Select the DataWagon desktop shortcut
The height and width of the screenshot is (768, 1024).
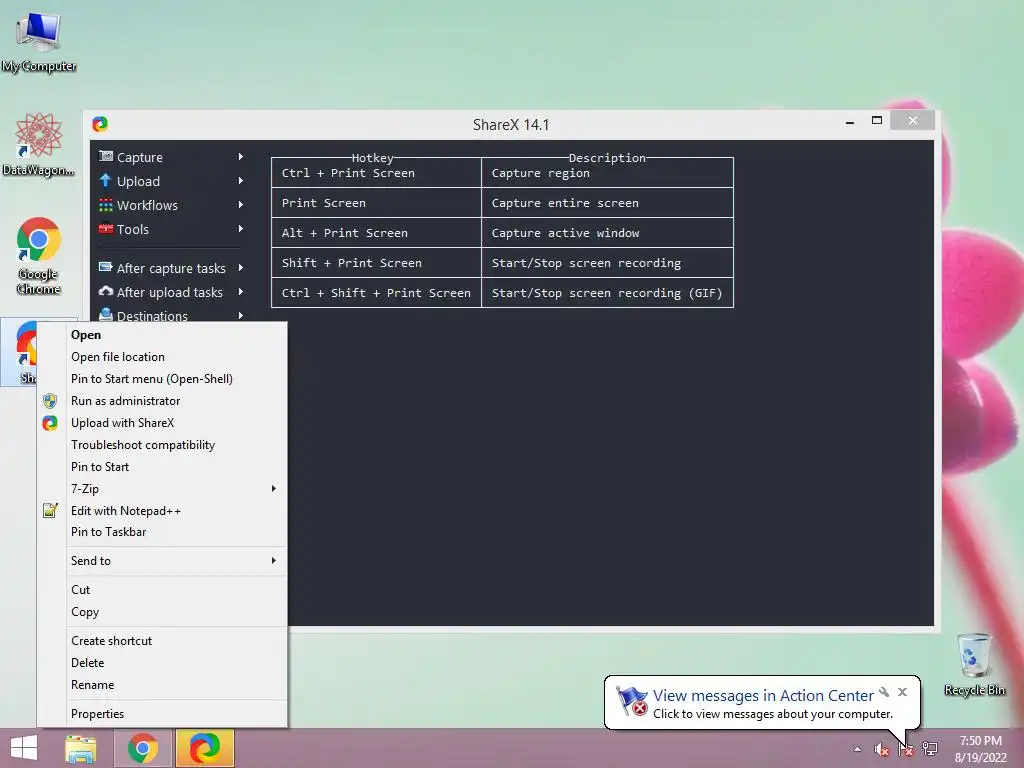pyautogui.click(x=39, y=144)
